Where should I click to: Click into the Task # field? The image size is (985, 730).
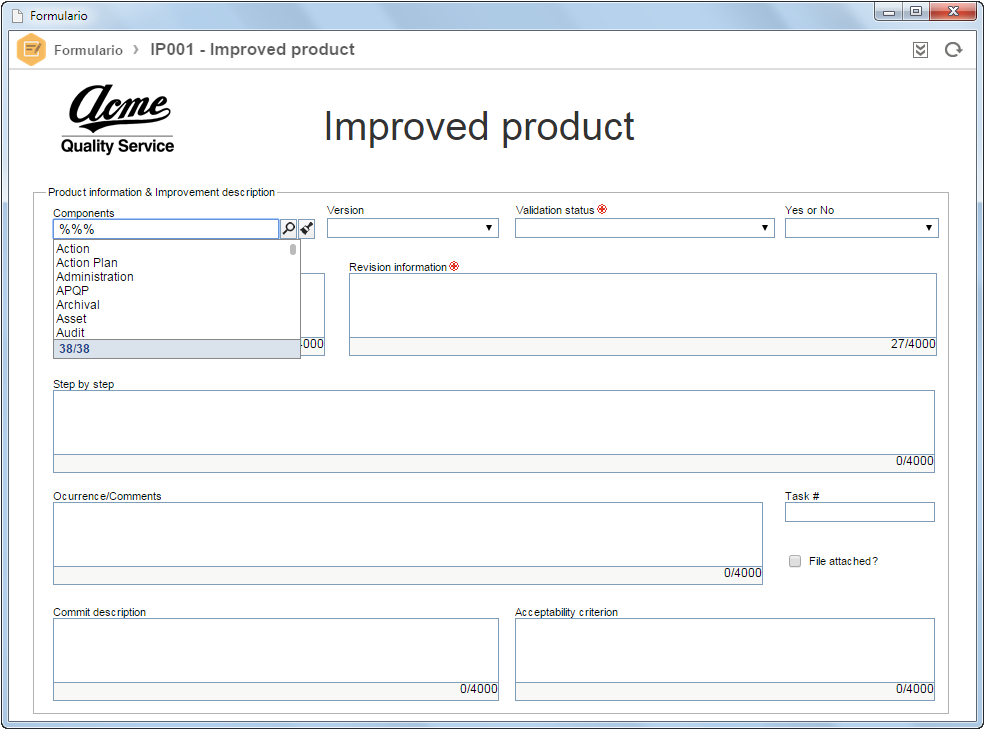tap(859, 512)
